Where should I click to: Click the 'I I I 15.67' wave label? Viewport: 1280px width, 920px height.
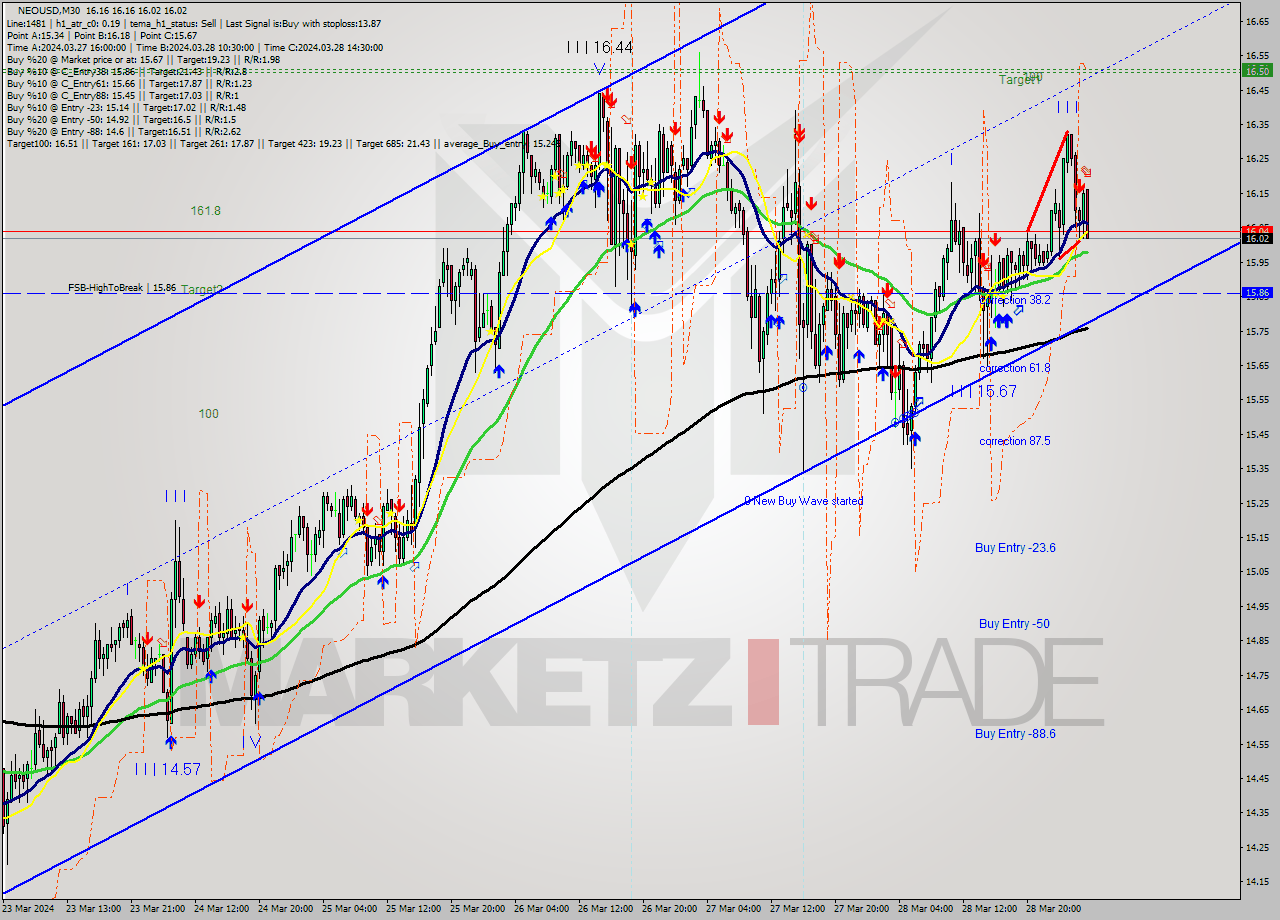[983, 391]
